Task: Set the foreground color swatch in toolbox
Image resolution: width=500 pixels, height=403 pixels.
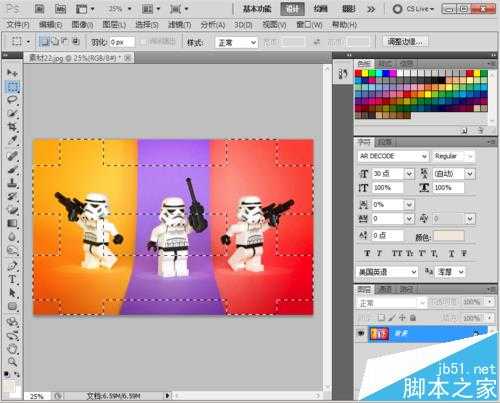Action: pos(9,387)
